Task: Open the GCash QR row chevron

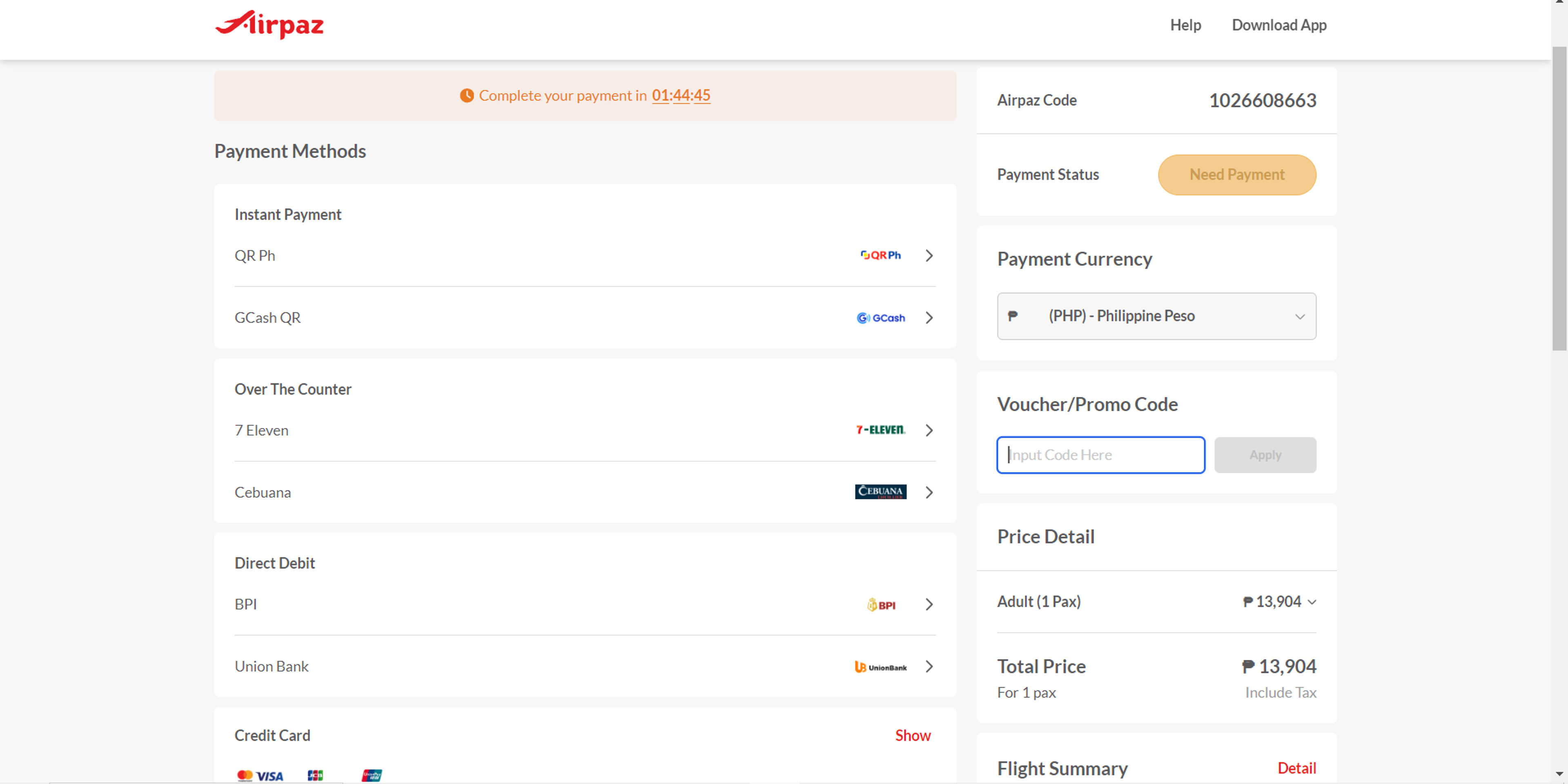Action: 929,318
